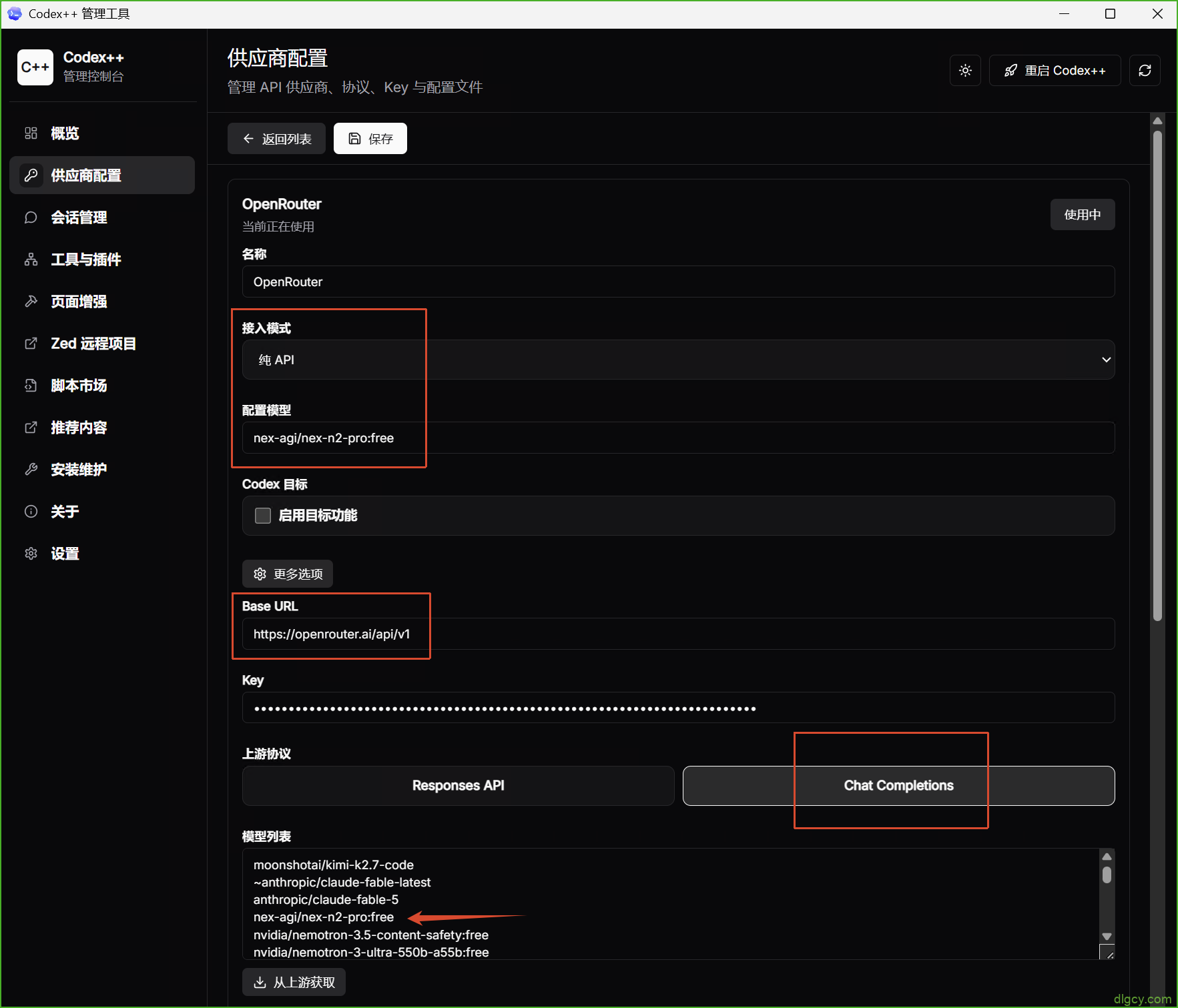Open the 接入模式 dropdown showing 纯 API
The height and width of the screenshot is (1008, 1178).
[678, 360]
